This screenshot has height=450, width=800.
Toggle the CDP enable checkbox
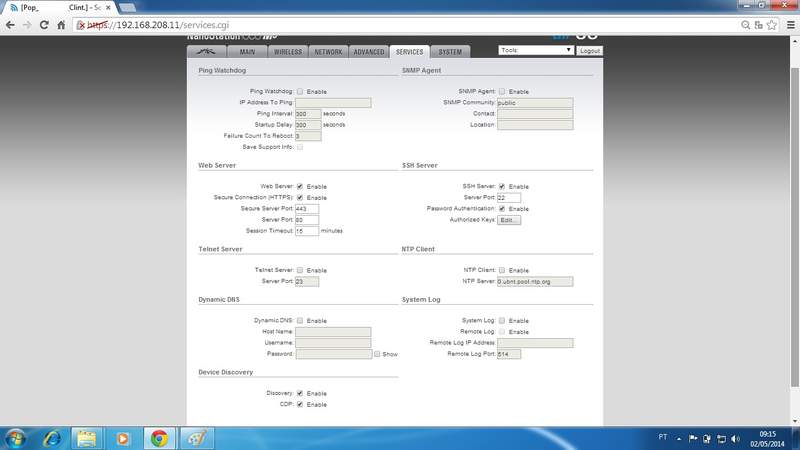[300, 405]
